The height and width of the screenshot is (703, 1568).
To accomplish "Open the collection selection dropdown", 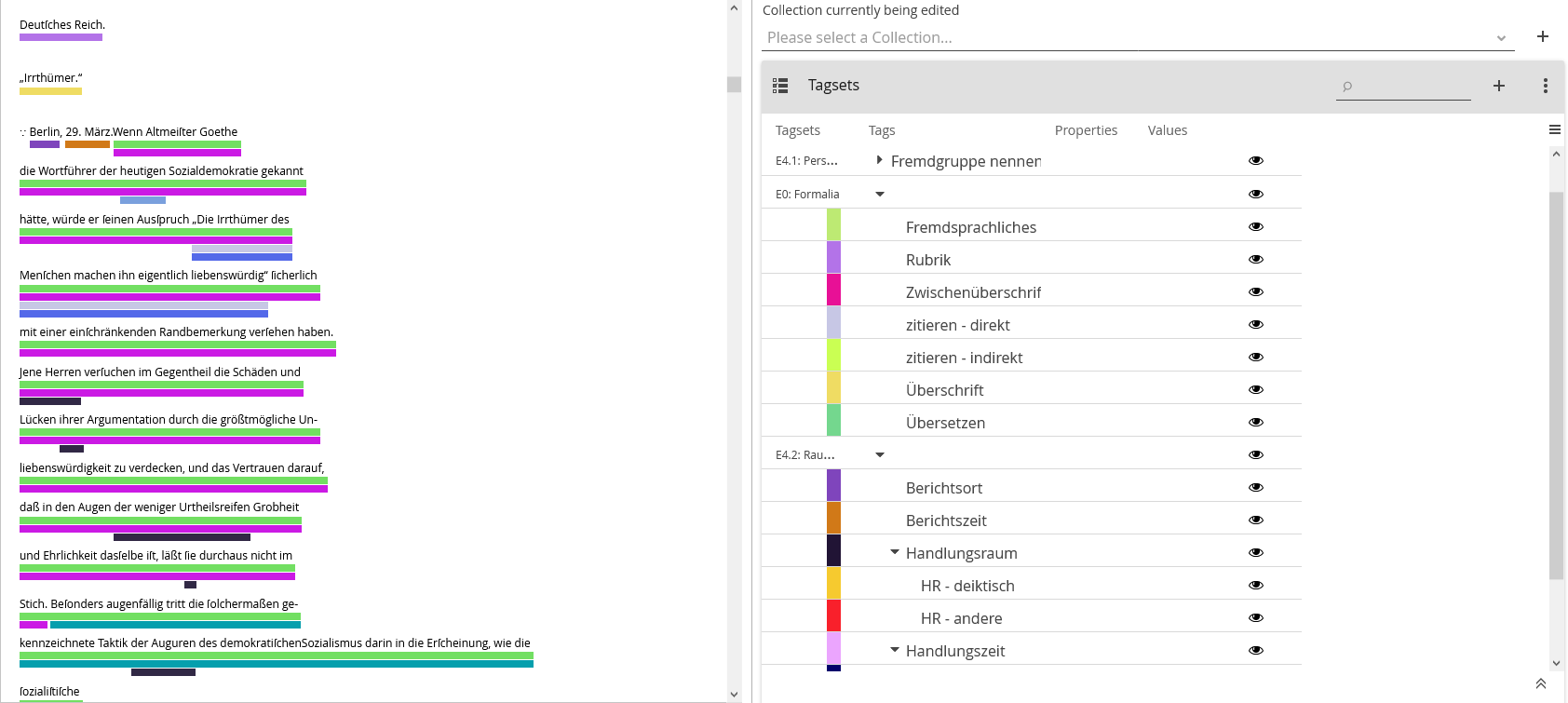I will click(x=1501, y=38).
